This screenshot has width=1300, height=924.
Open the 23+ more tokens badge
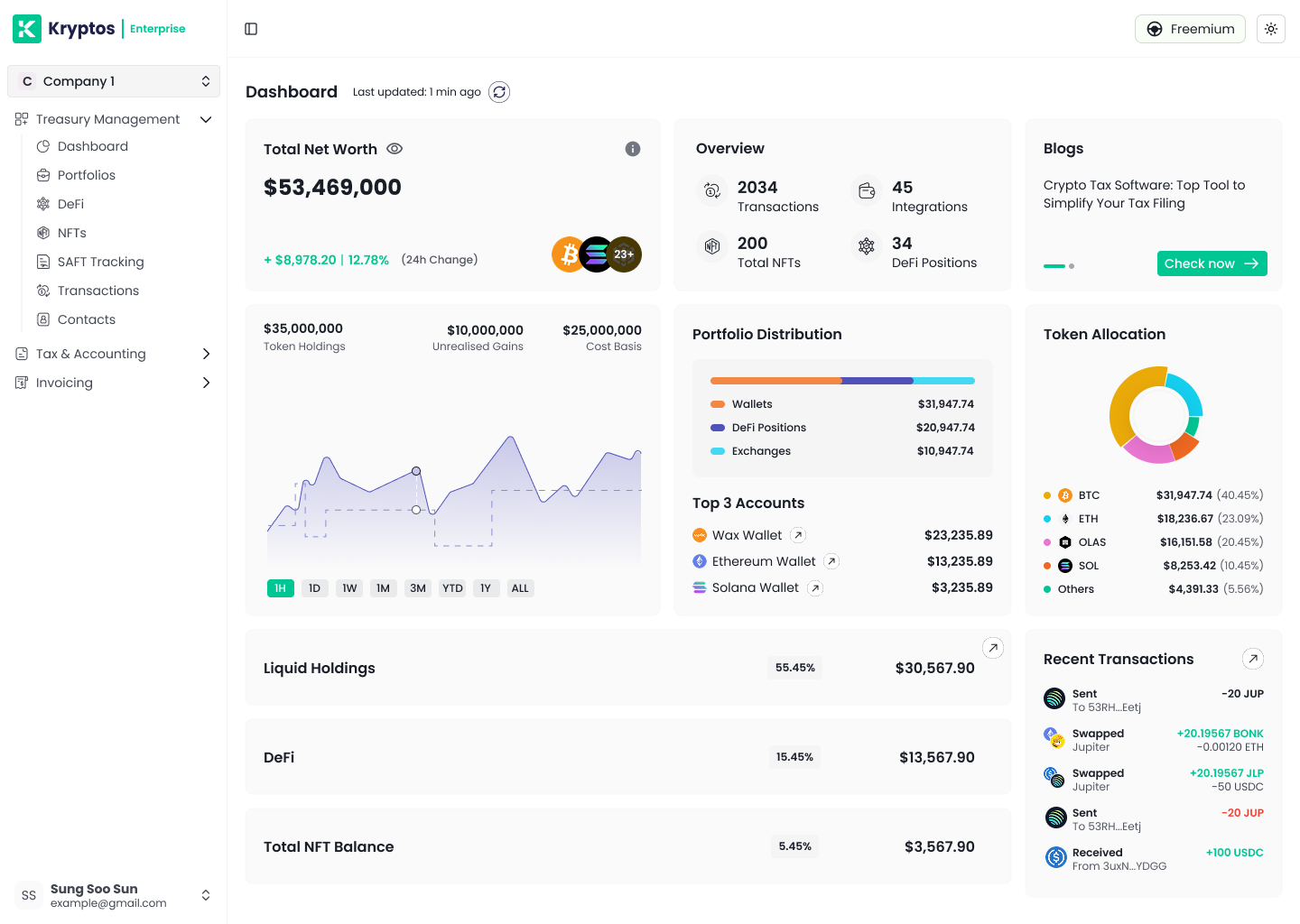click(625, 254)
